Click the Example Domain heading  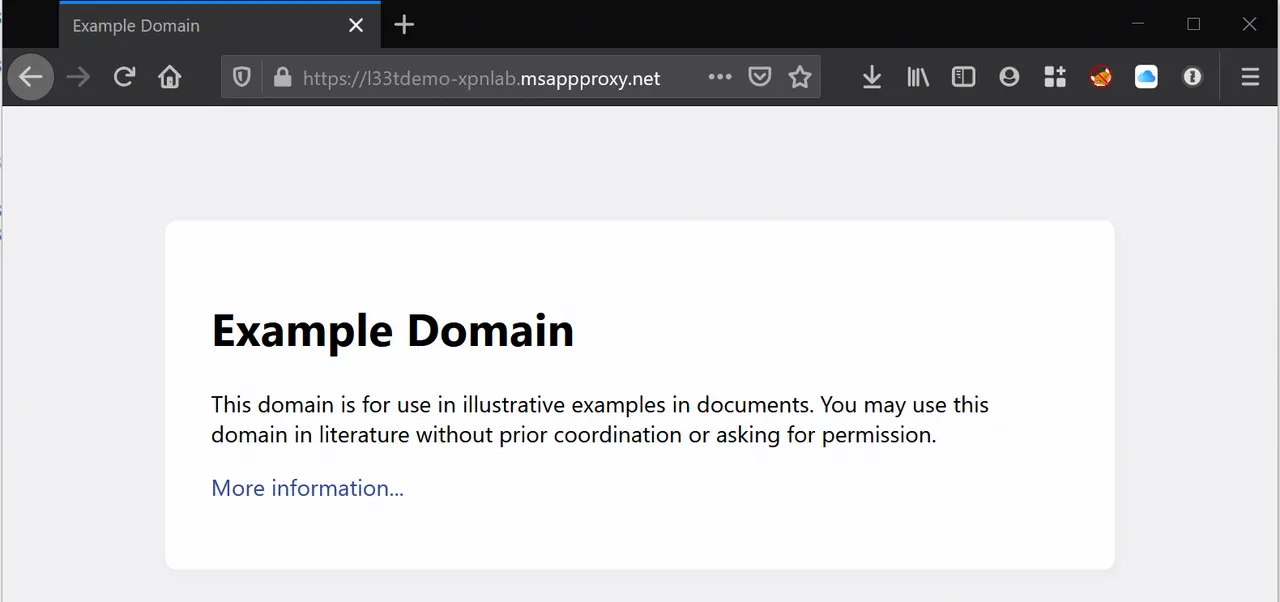point(393,331)
